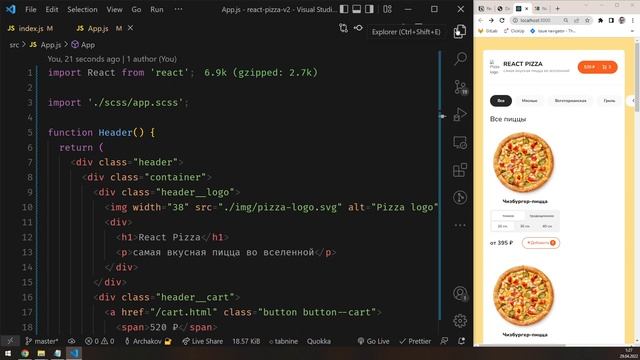
Task: Select the Все category on the pizza page
Action: [x=501, y=100]
